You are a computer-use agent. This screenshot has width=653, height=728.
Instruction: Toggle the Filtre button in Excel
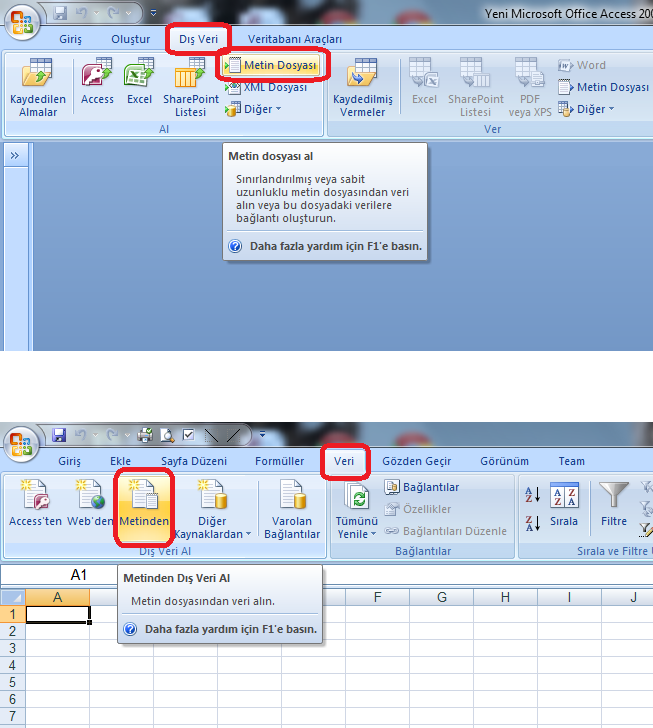tap(613, 503)
